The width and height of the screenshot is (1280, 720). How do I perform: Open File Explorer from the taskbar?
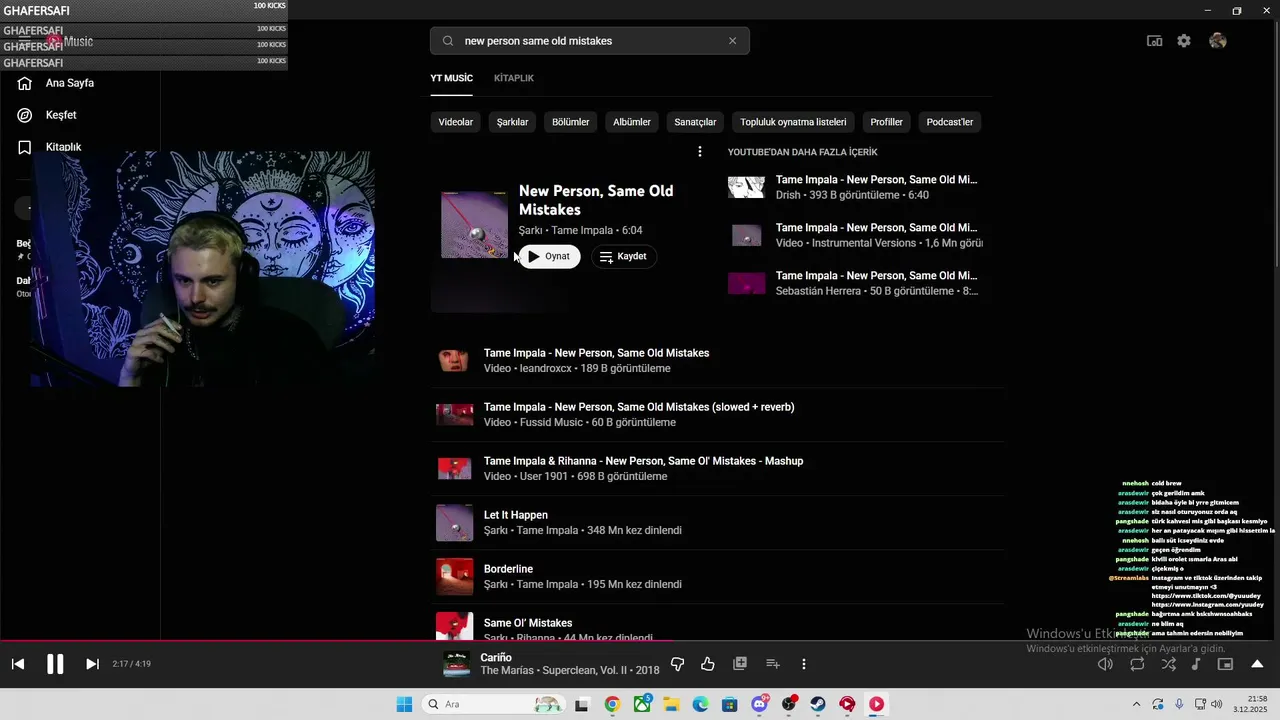pyautogui.click(x=671, y=704)
